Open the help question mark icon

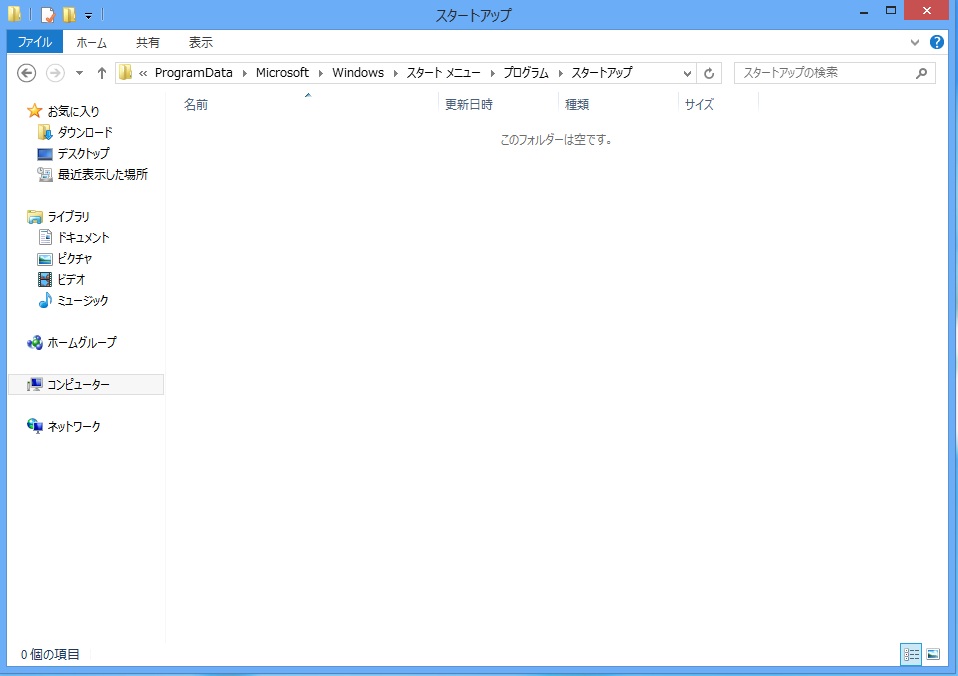[937, 43]
